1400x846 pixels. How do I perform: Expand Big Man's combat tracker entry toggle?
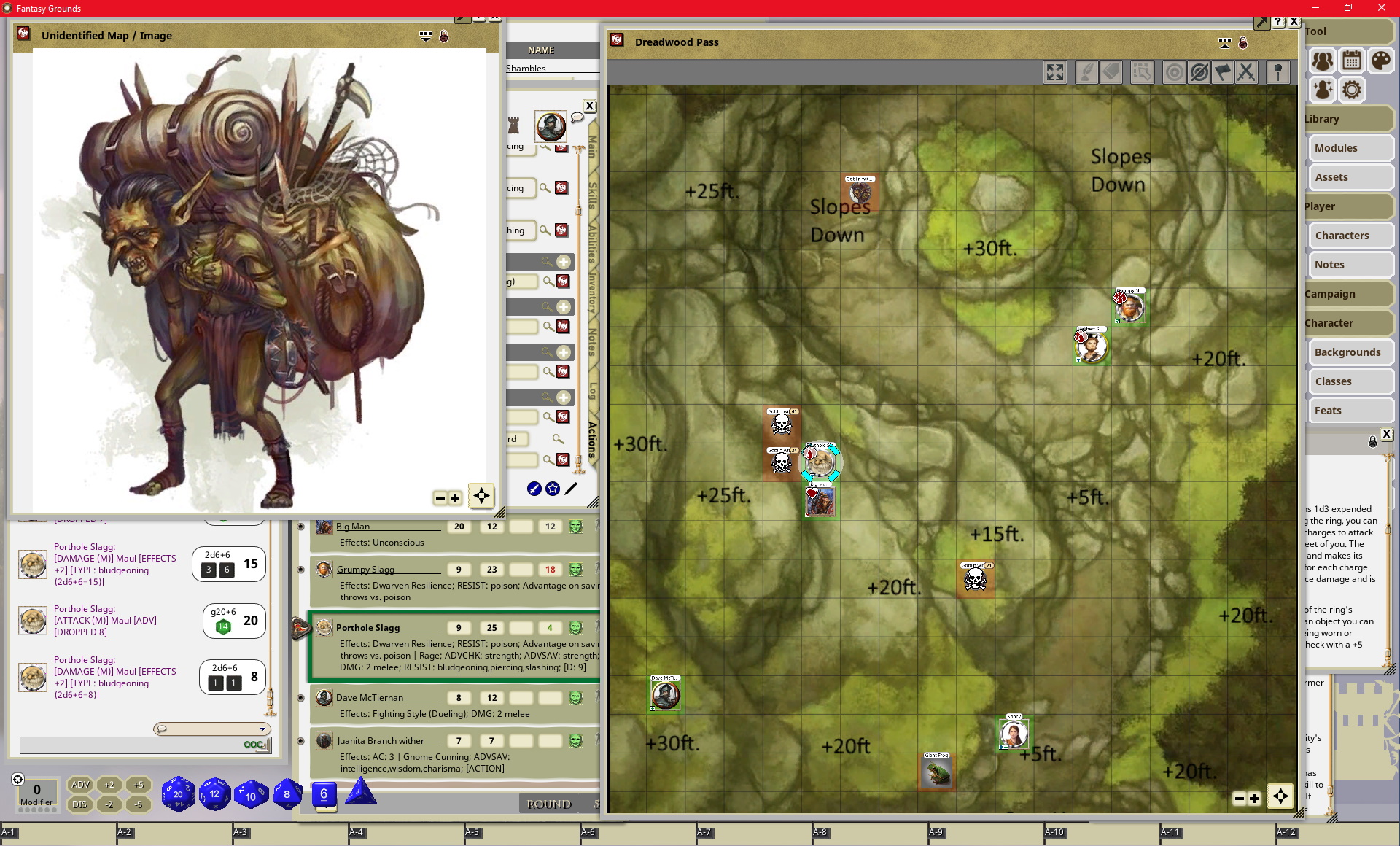[x=300, y=527]
